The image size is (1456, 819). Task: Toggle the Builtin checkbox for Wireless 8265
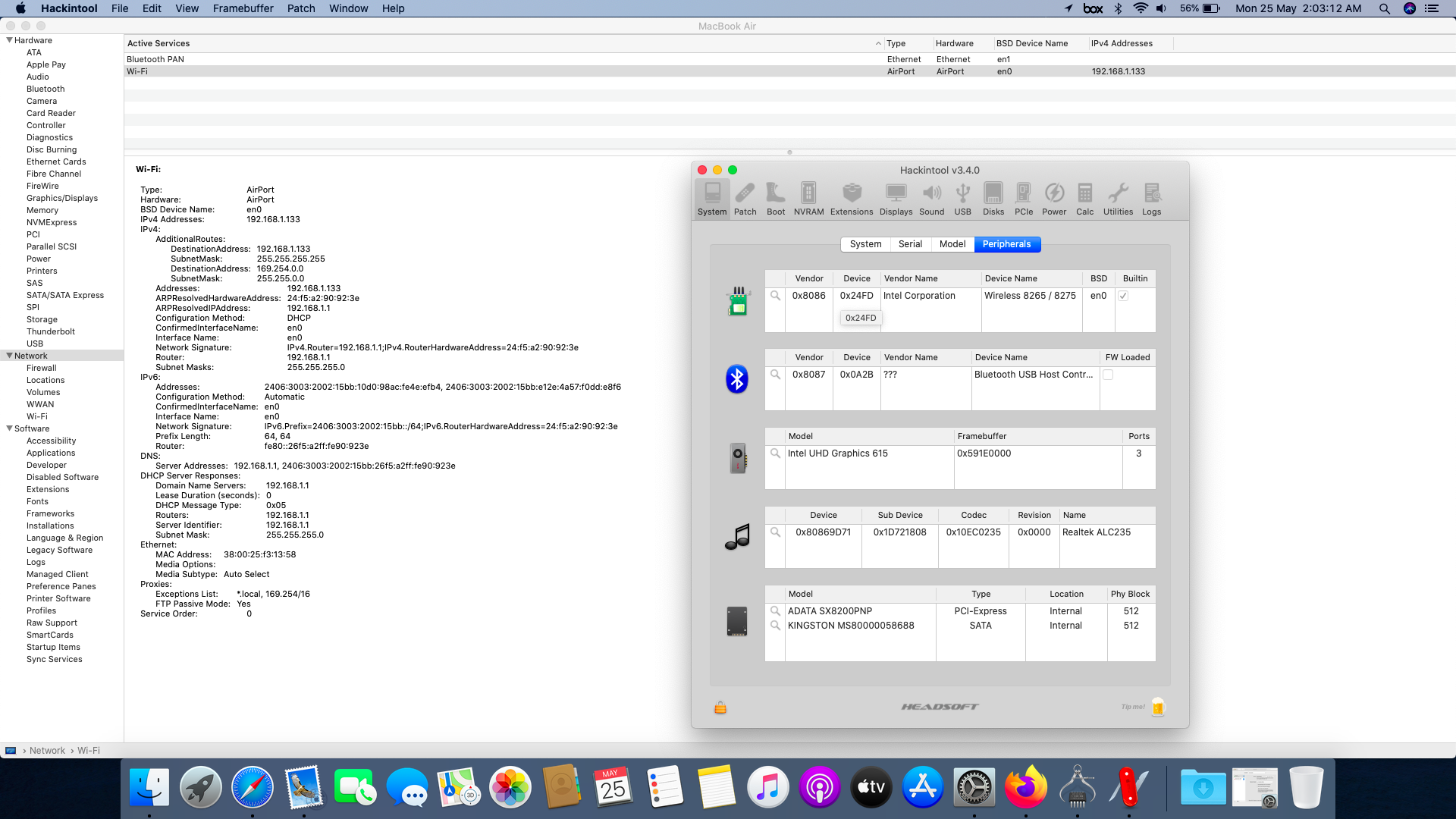pos(1123,296)
